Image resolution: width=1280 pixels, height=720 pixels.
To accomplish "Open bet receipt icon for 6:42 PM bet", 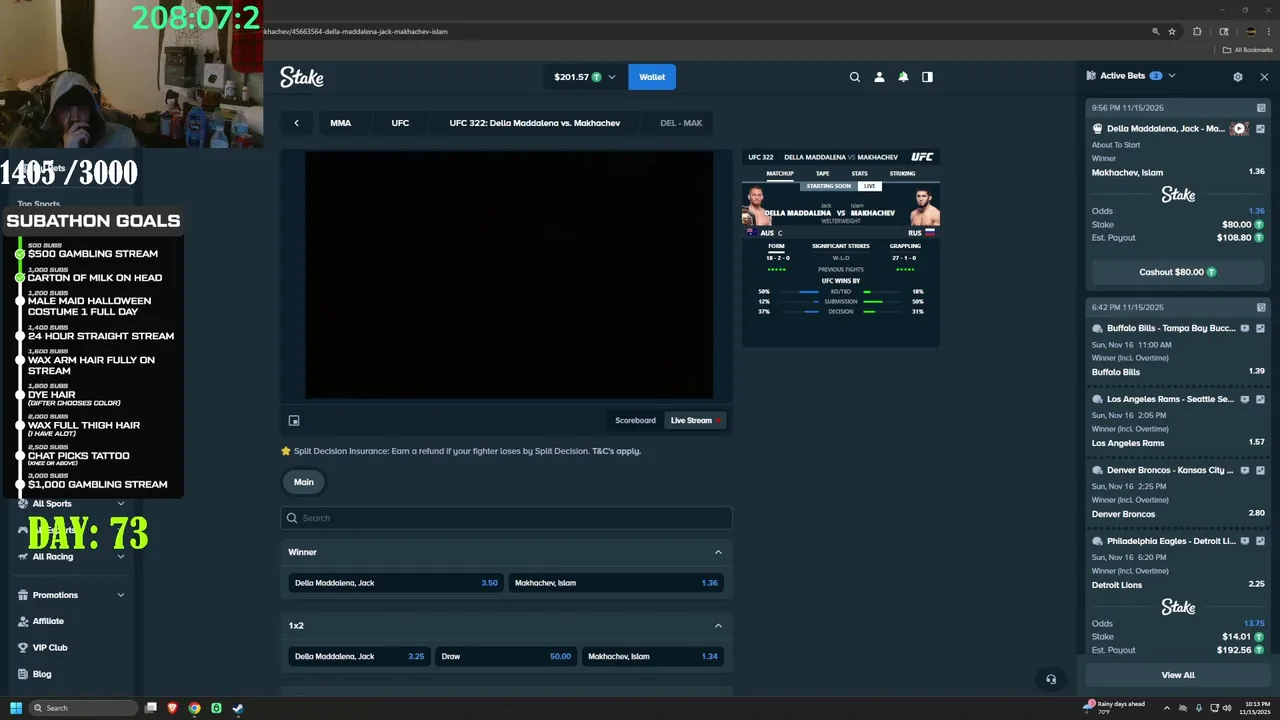I will 1261,308.
